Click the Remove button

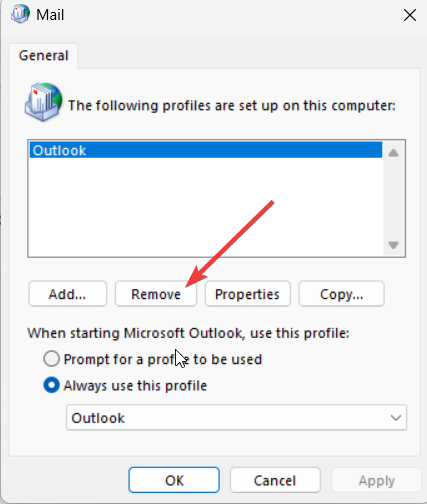pos(156,294)
